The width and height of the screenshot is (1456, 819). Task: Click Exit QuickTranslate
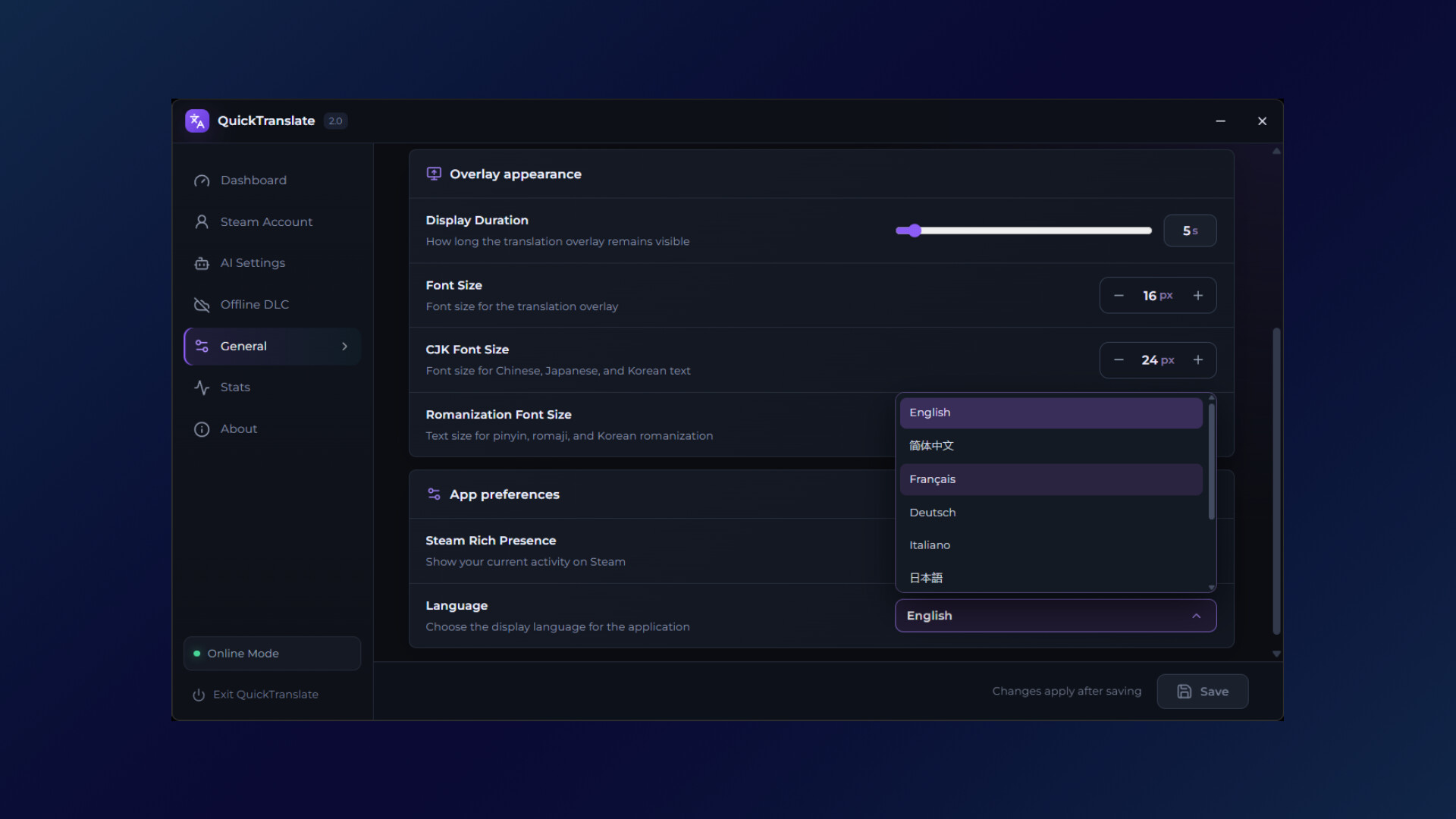[256, 695]
